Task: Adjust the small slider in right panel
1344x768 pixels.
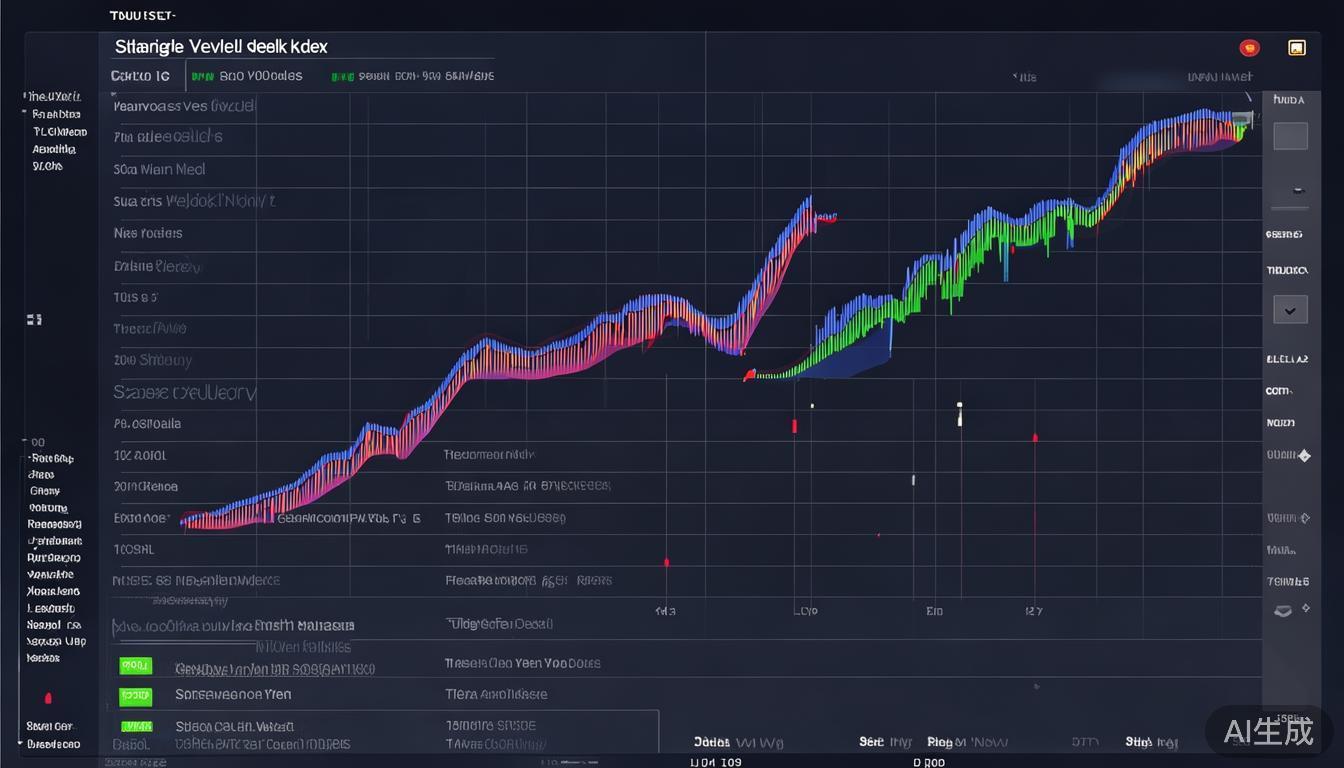Action: click(1296, 190)
